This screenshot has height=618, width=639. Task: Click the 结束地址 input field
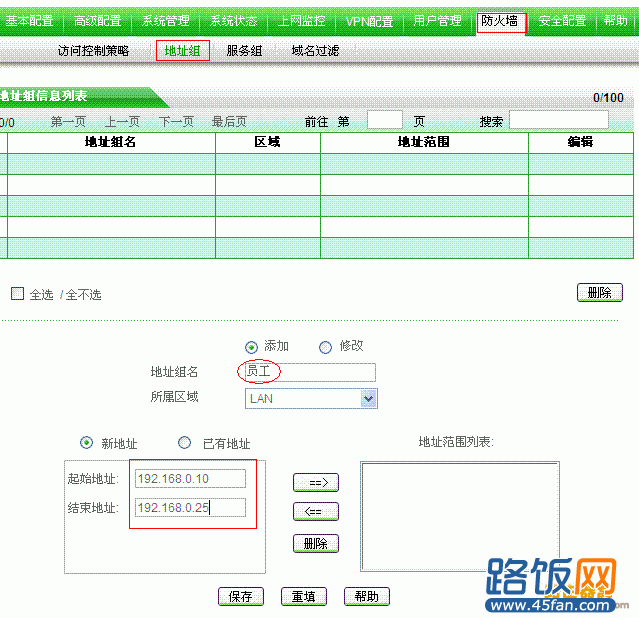click(x=190, y=508)
